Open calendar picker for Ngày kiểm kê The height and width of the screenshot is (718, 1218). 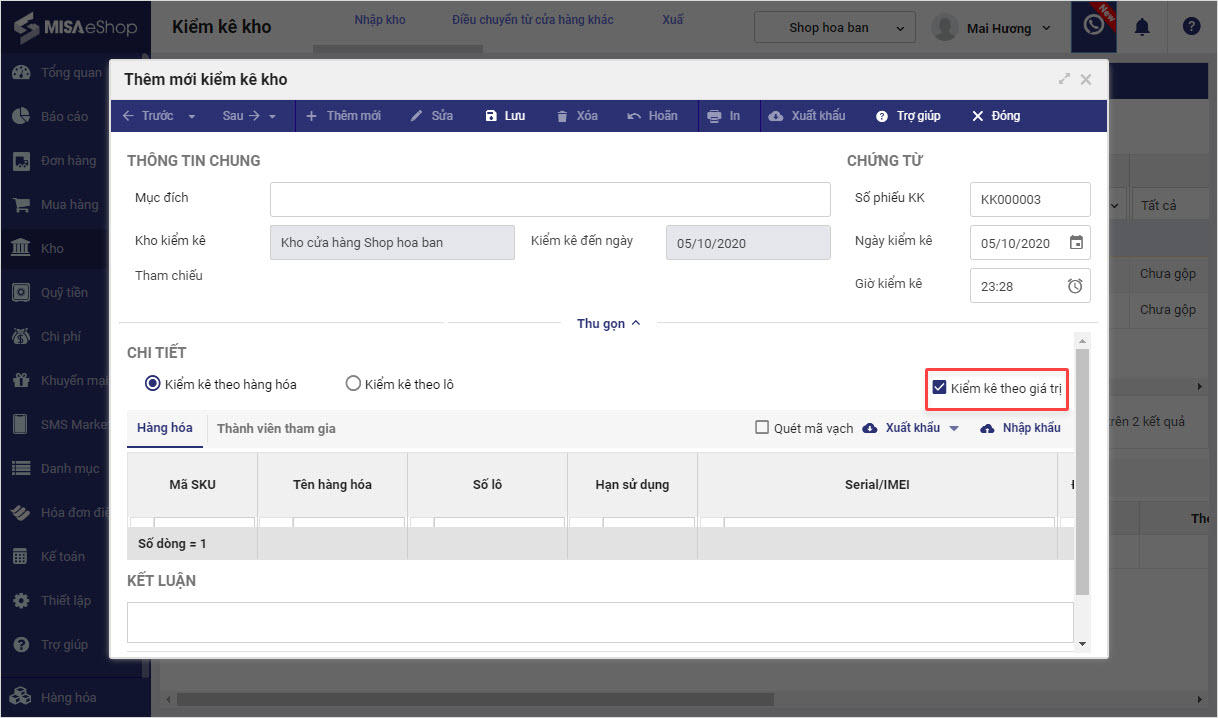(1076, 242)
